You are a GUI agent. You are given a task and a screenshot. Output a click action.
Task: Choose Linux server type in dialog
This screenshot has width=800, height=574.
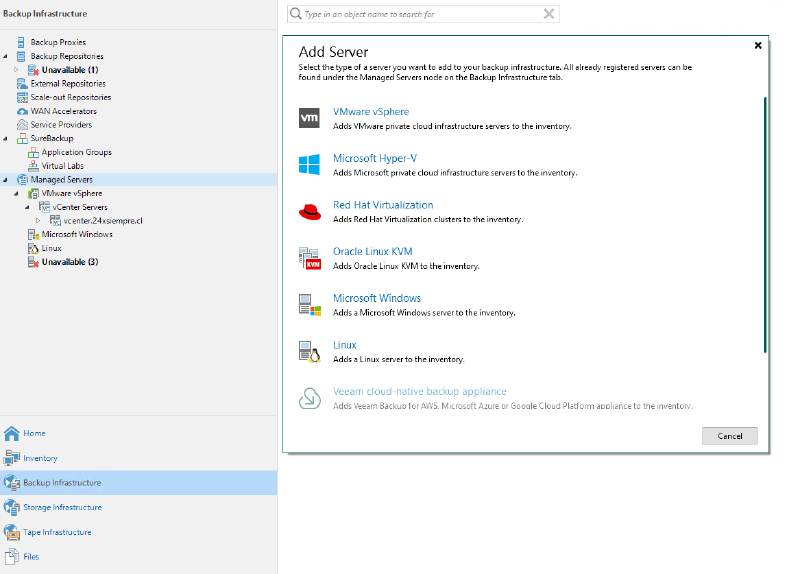pos(345,345)
